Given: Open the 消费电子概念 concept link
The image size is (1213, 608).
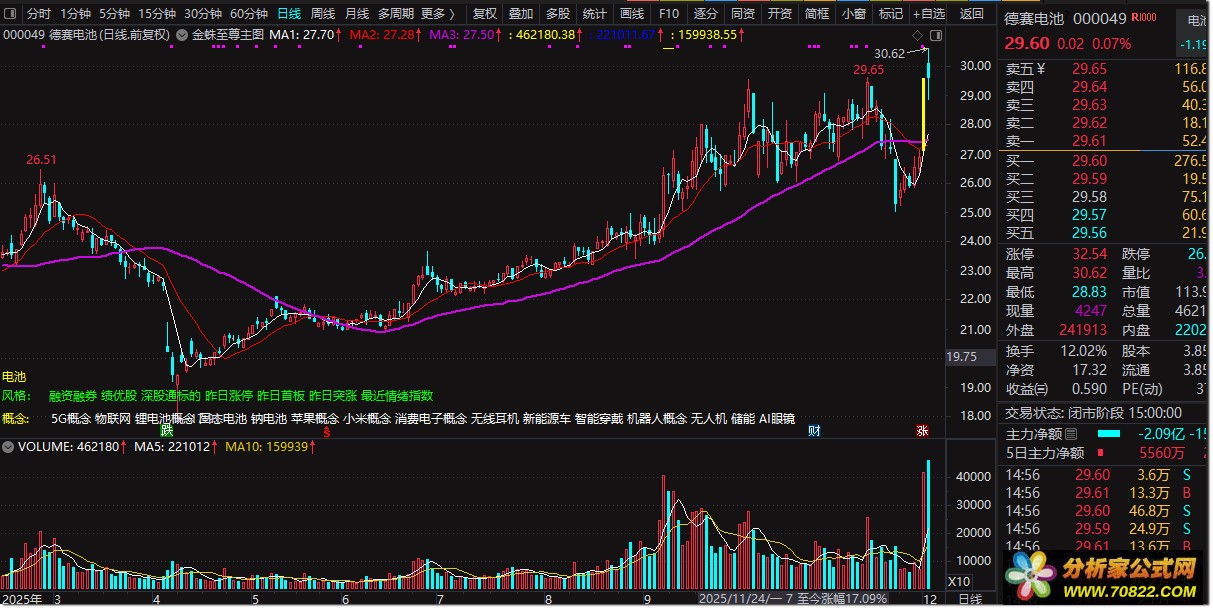Looking at the screenshot, I should coord(431,419).
